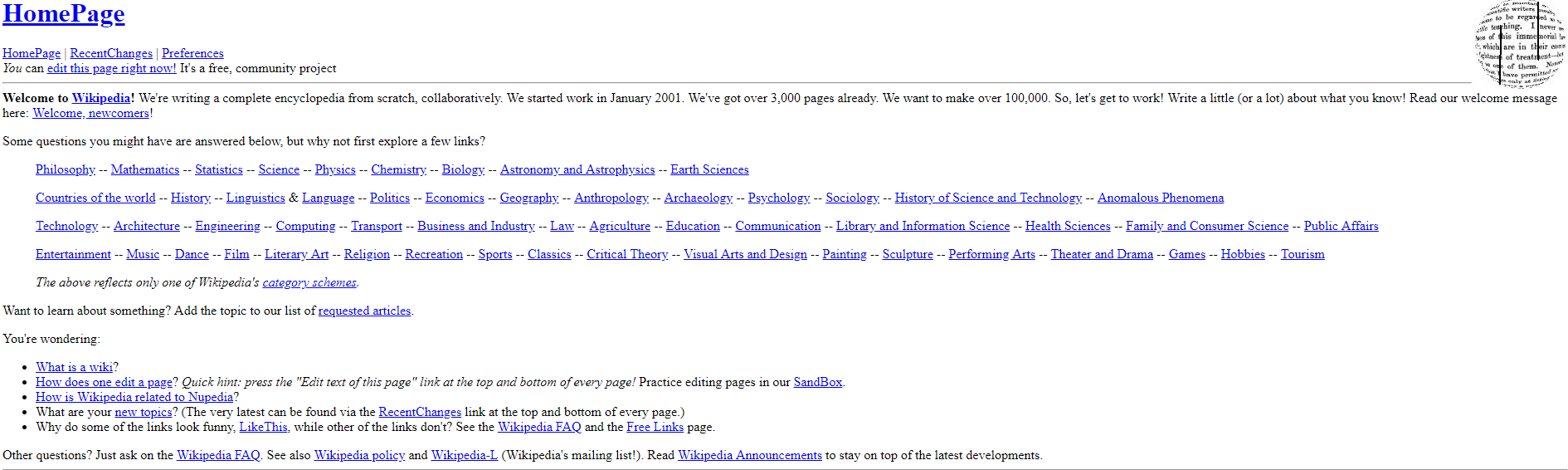1568x470 pixels.
Task: Go to the SandBox link
Action: (x=818, y=382)
